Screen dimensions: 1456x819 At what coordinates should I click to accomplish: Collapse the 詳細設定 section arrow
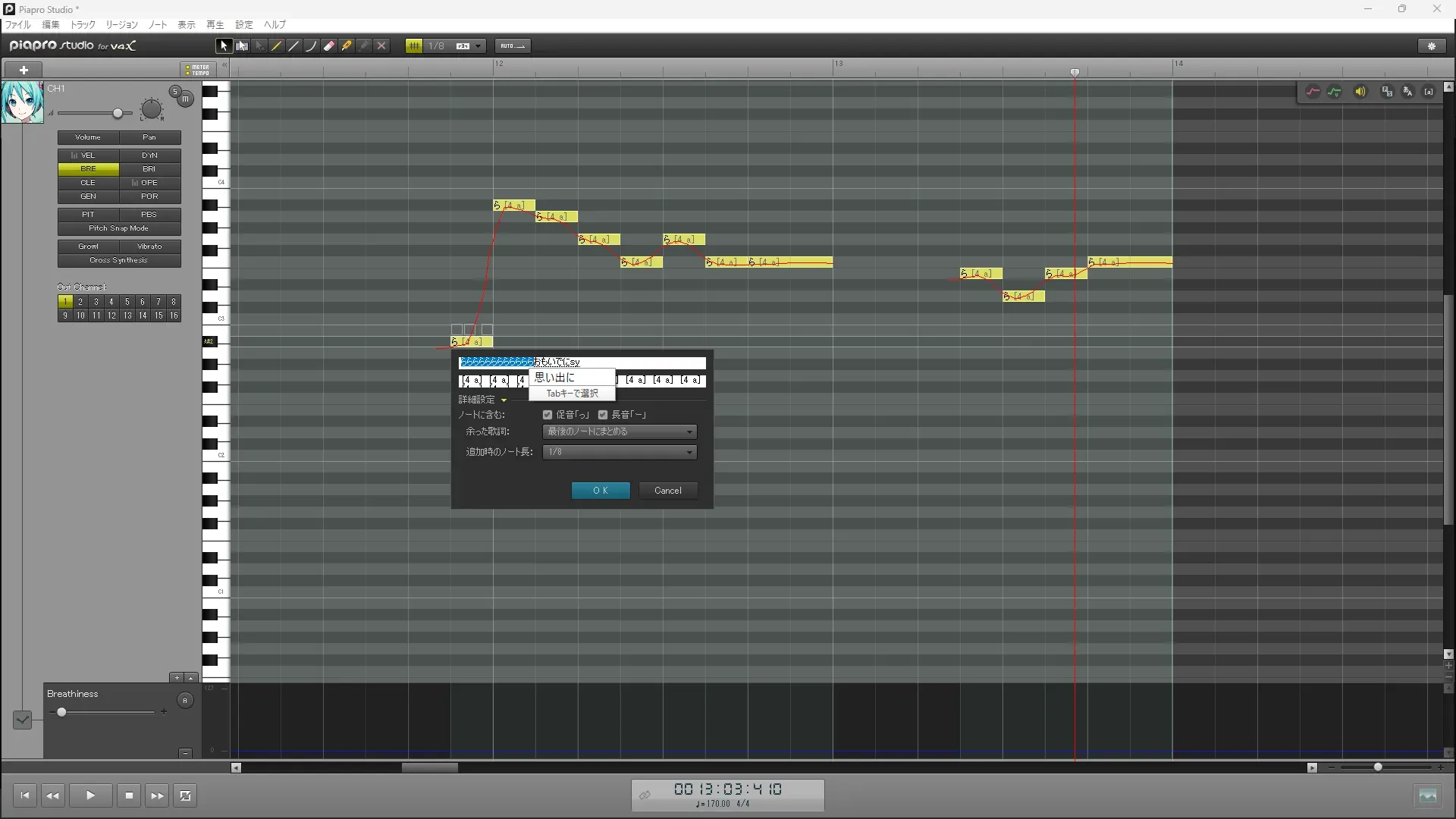coord(504,400)
